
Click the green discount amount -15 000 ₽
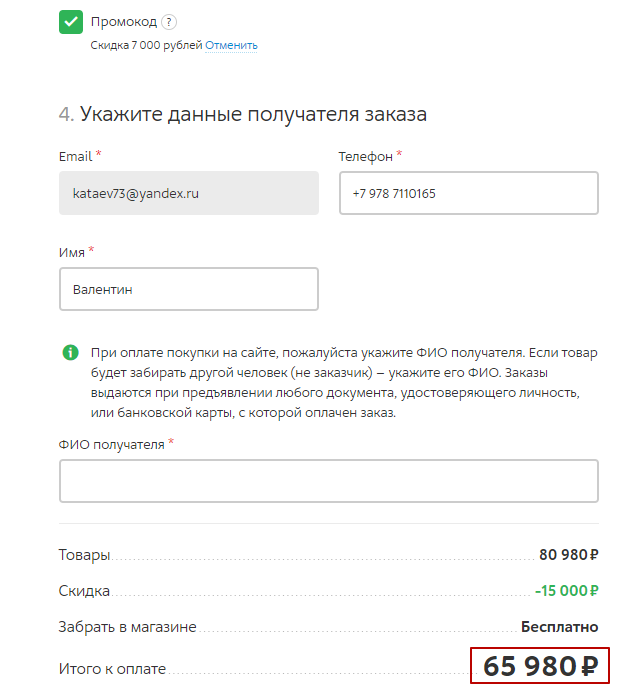[x=567, y=590]
